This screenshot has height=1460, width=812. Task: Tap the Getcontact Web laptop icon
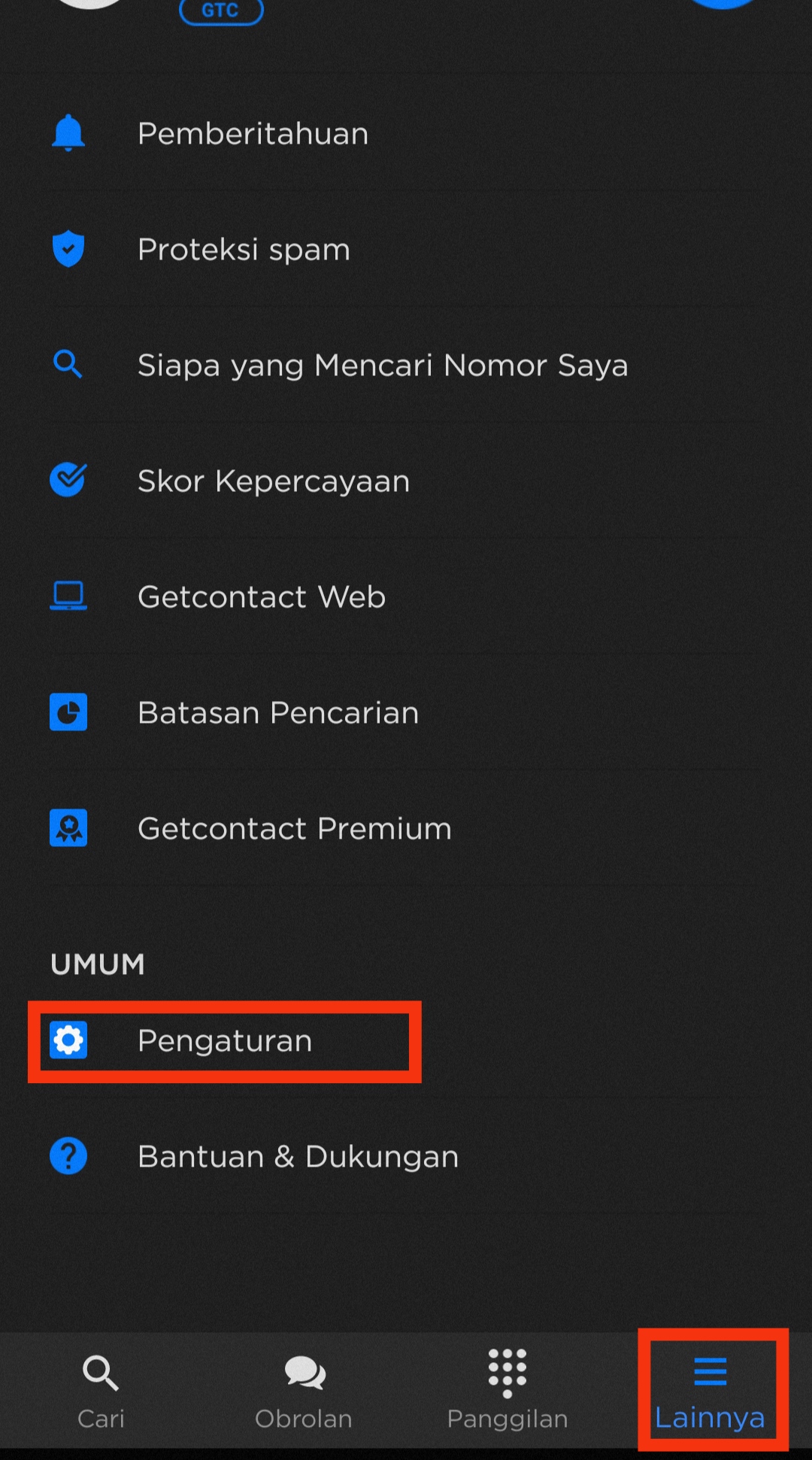click(x=68, y=596)
